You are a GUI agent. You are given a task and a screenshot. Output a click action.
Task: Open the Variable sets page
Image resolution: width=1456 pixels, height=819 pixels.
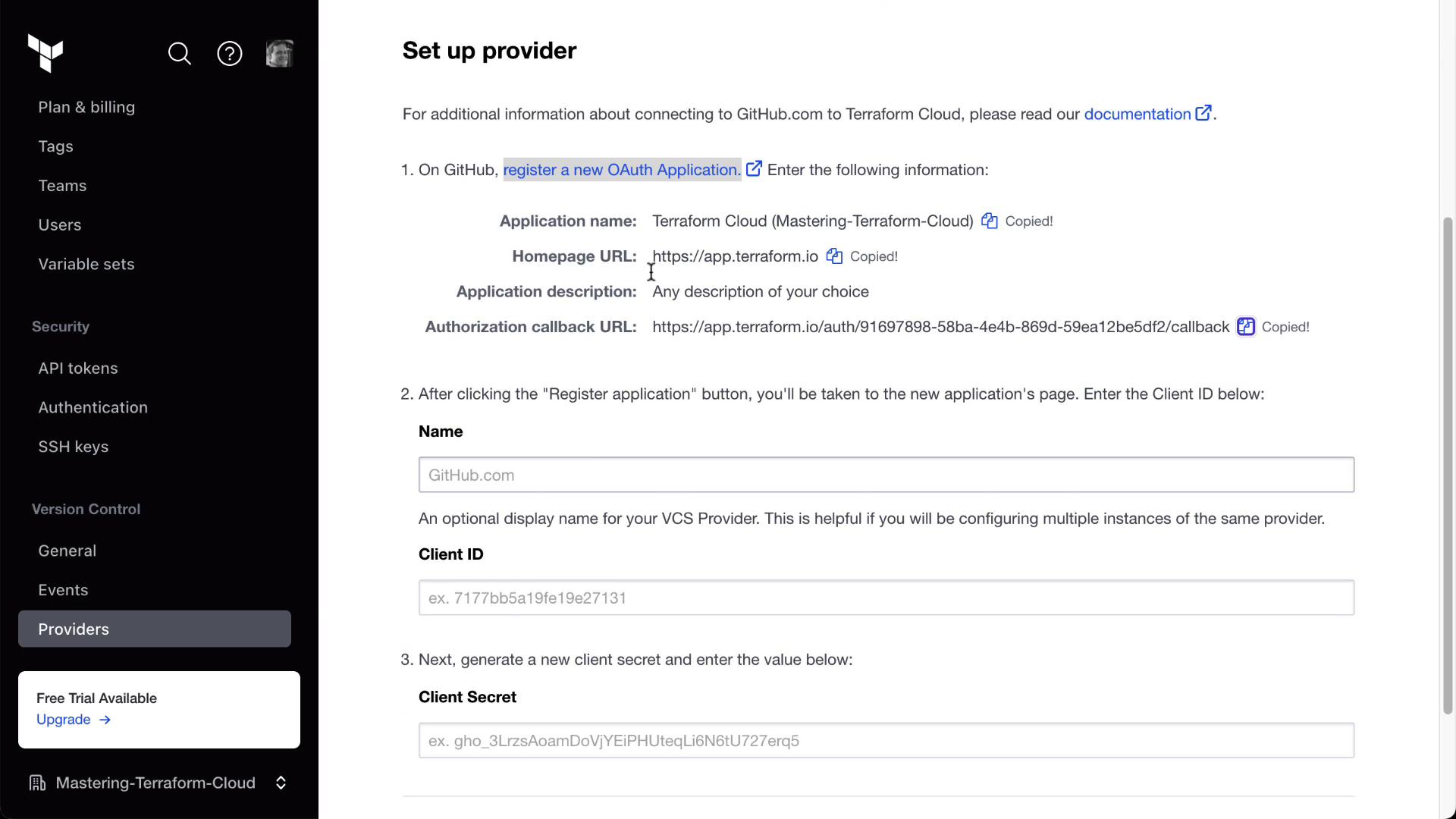point(86,264)
